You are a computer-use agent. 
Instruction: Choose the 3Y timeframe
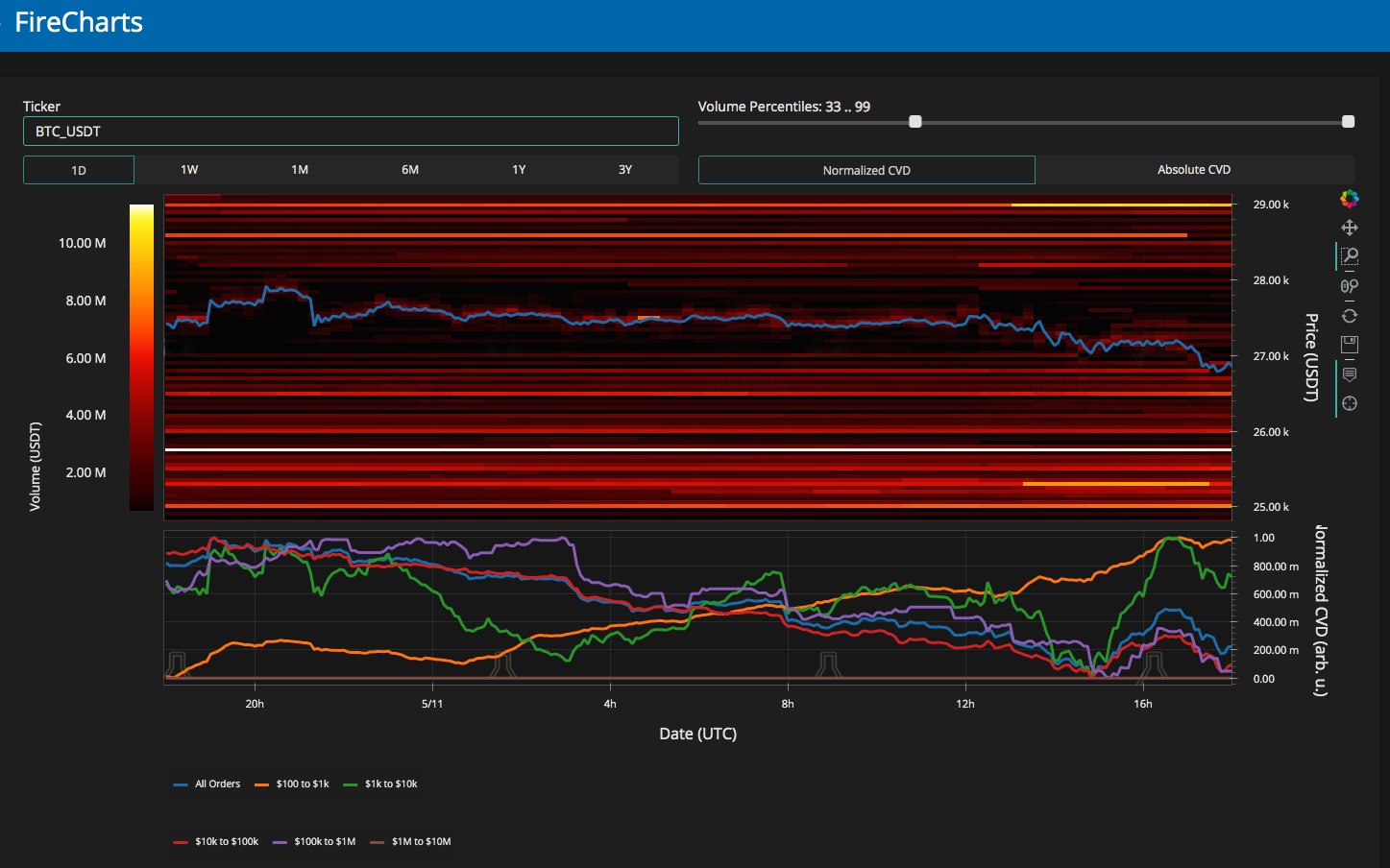pos(624,170)
